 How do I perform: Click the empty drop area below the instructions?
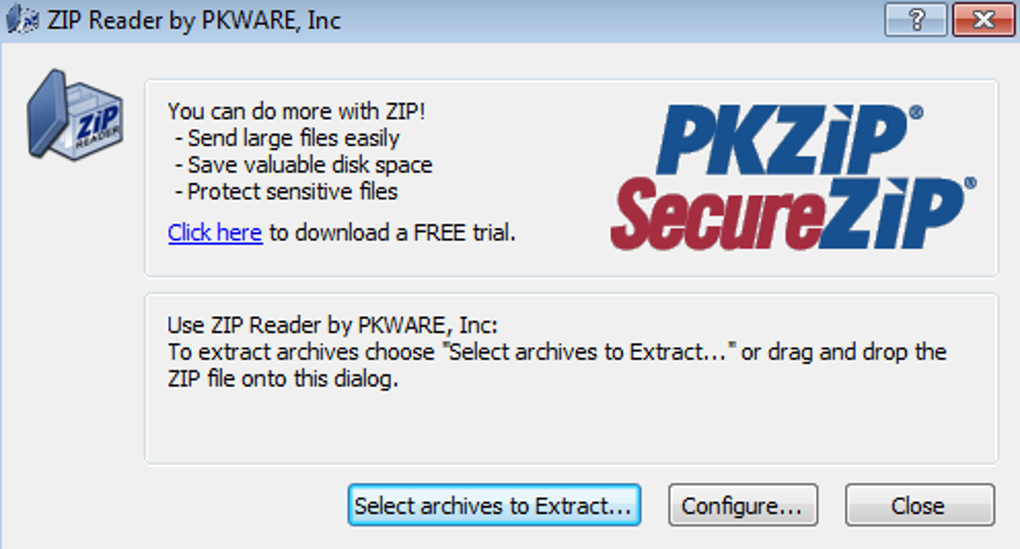(570, 430)
